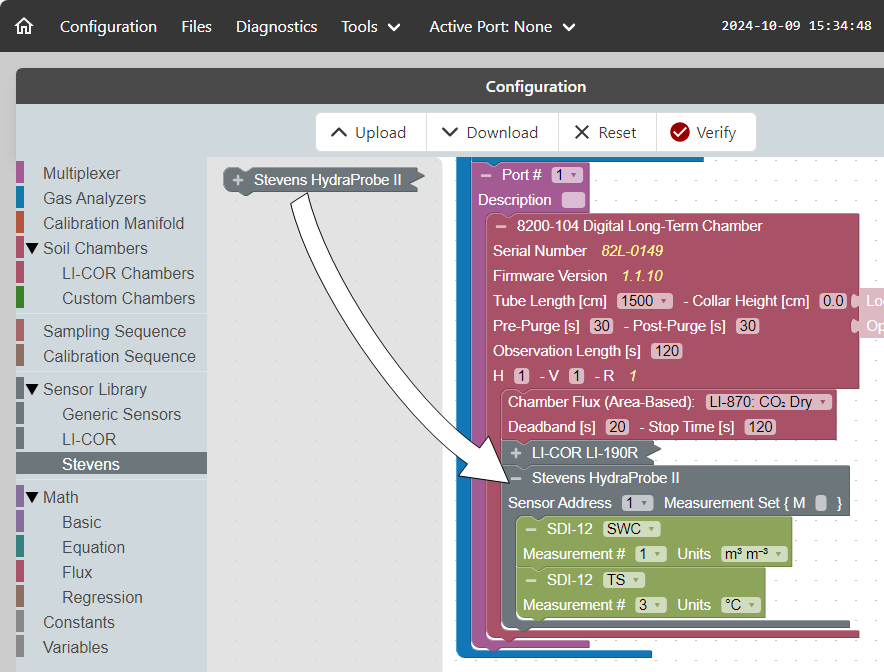
Task: Open the Tools dropdown menu
Action: [x=370, y=26]
